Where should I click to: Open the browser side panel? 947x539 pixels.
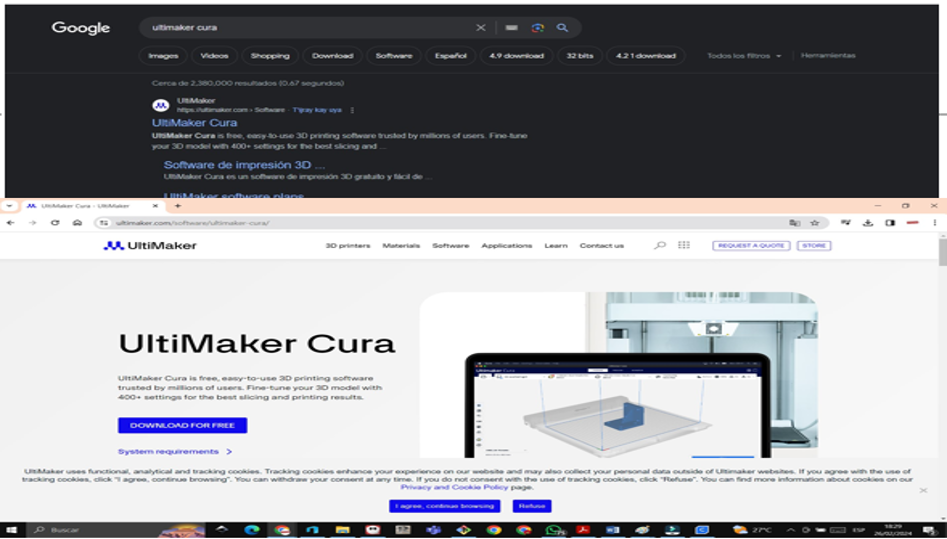click(x=890, y=223)
